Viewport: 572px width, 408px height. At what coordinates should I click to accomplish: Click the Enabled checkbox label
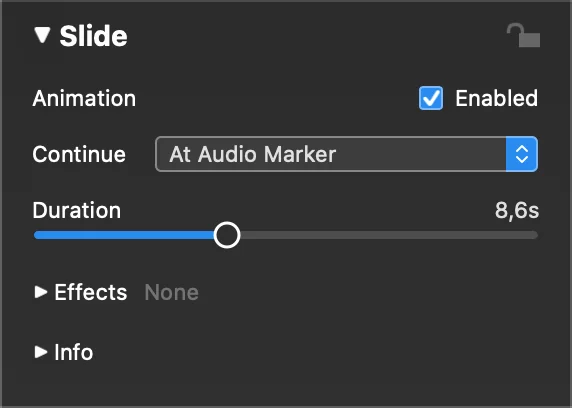[x=496, y=98]
